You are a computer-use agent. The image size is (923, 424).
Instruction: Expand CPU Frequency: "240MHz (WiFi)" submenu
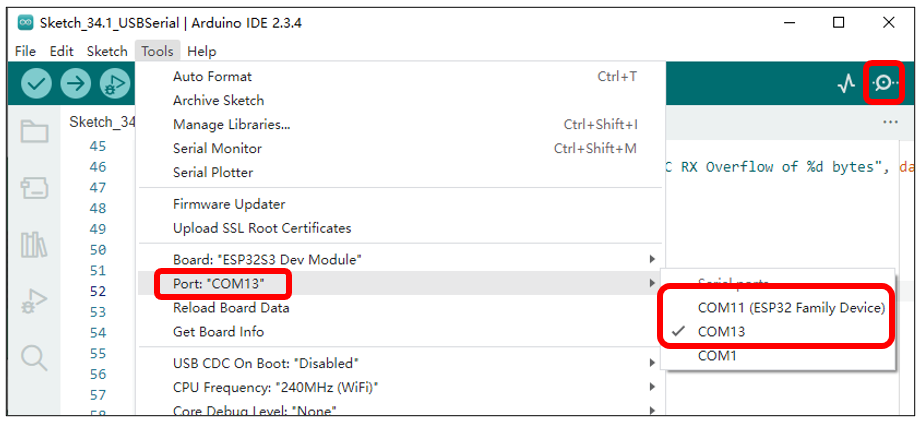400,387
